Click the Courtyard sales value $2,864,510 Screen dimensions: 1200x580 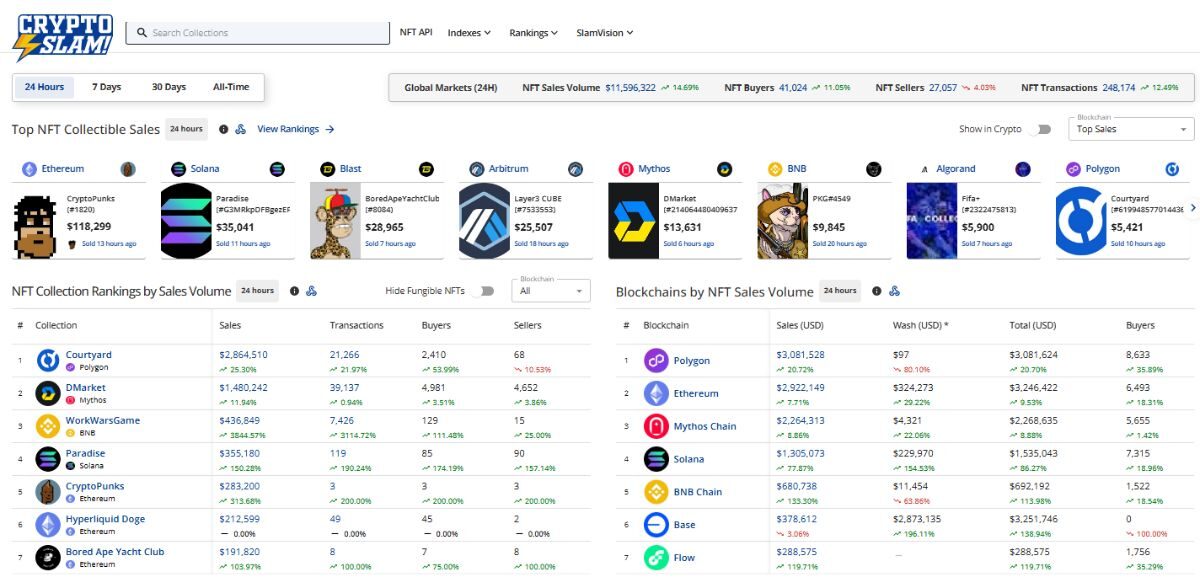[x=243, y=355]
